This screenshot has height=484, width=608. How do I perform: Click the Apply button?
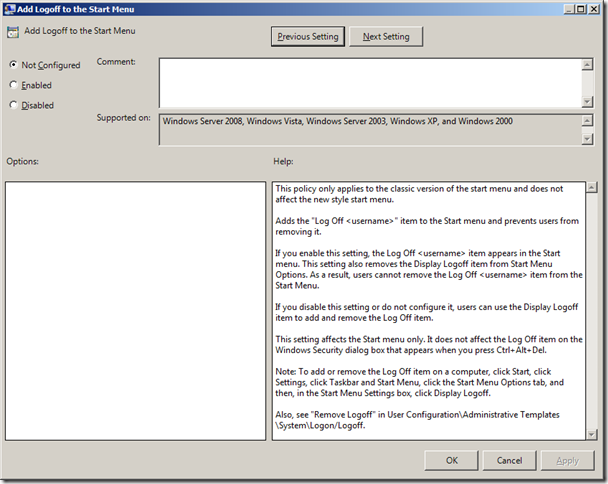pos(567,460)
